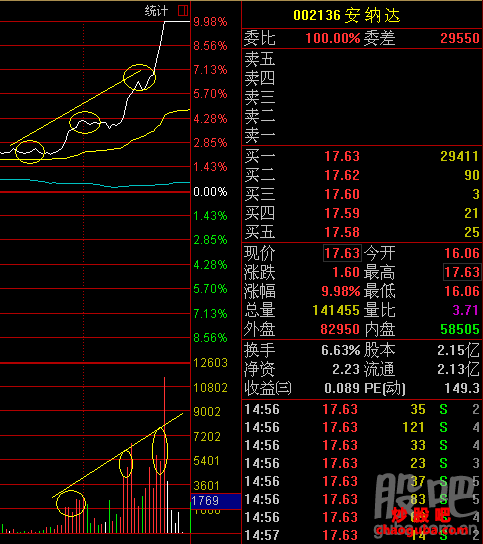Click the 买二 bid volume 90

472,175
